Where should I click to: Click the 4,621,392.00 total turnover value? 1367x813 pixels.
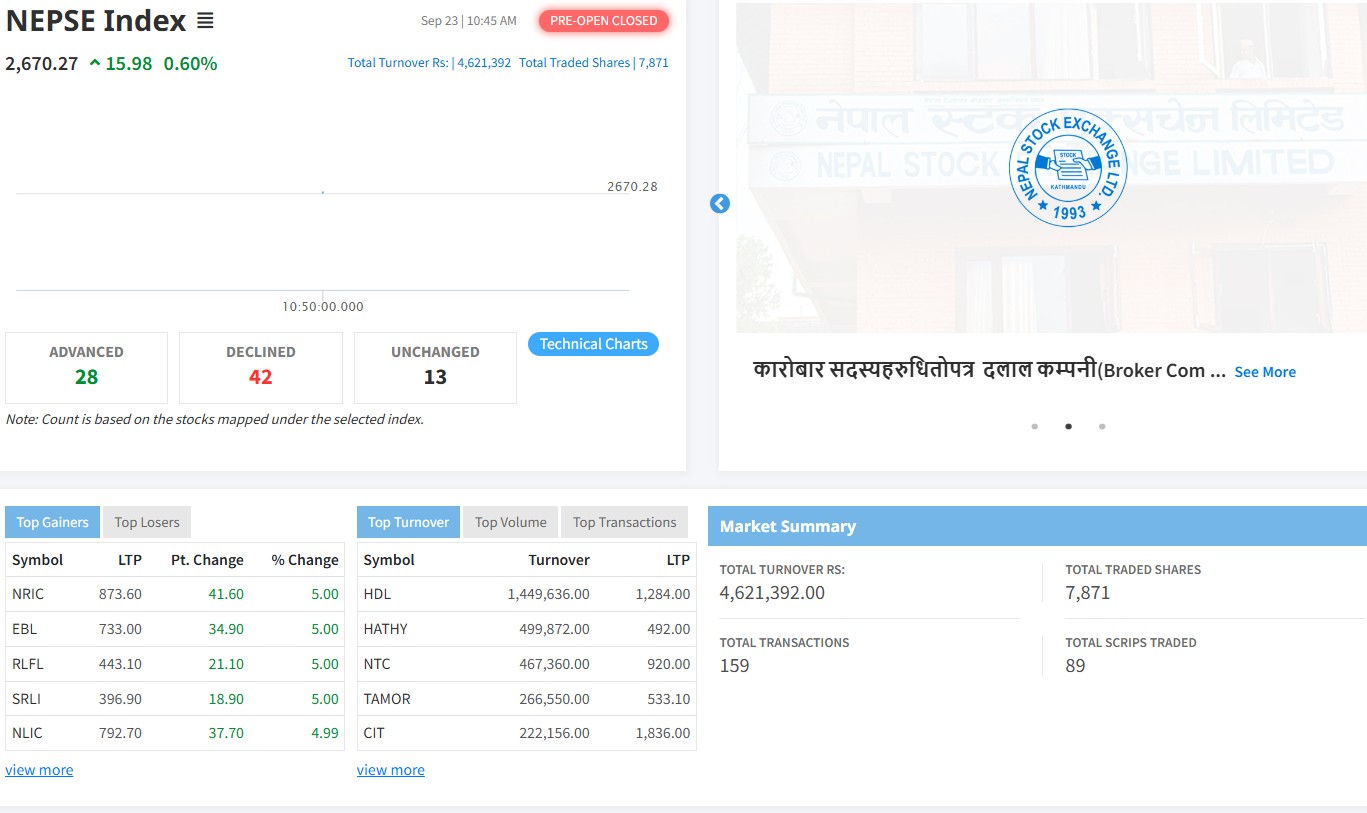click(x=772, y=593)
